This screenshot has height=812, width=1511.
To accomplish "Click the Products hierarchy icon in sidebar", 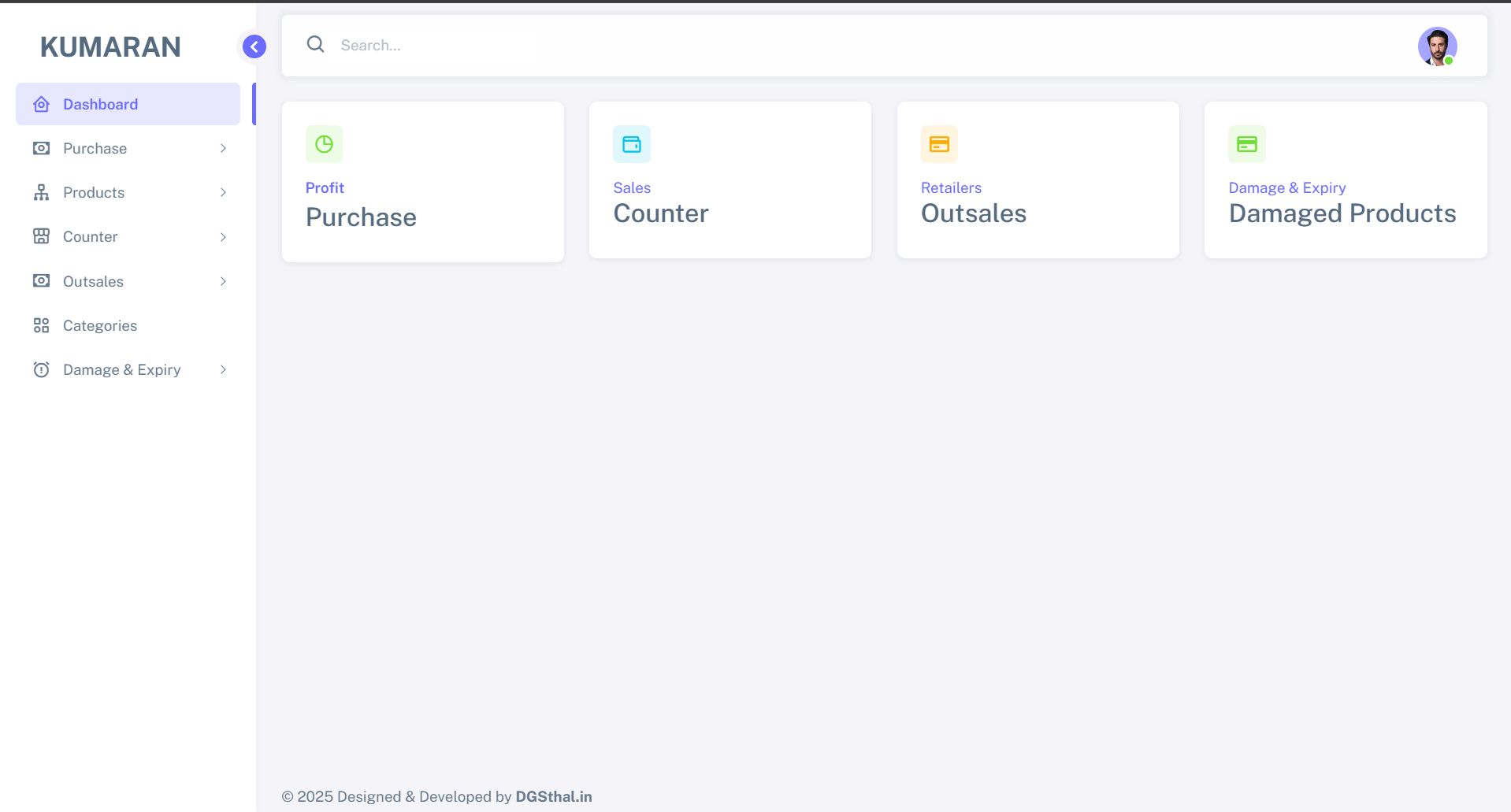I will click(42, 192).
